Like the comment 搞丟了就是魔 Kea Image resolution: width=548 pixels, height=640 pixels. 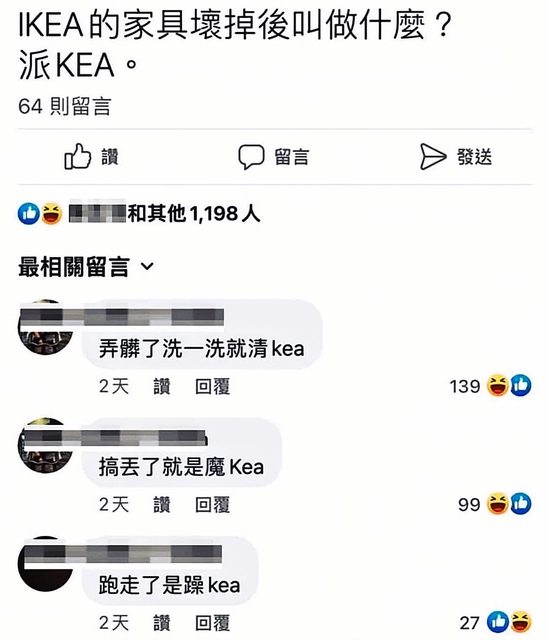[162, 504]
